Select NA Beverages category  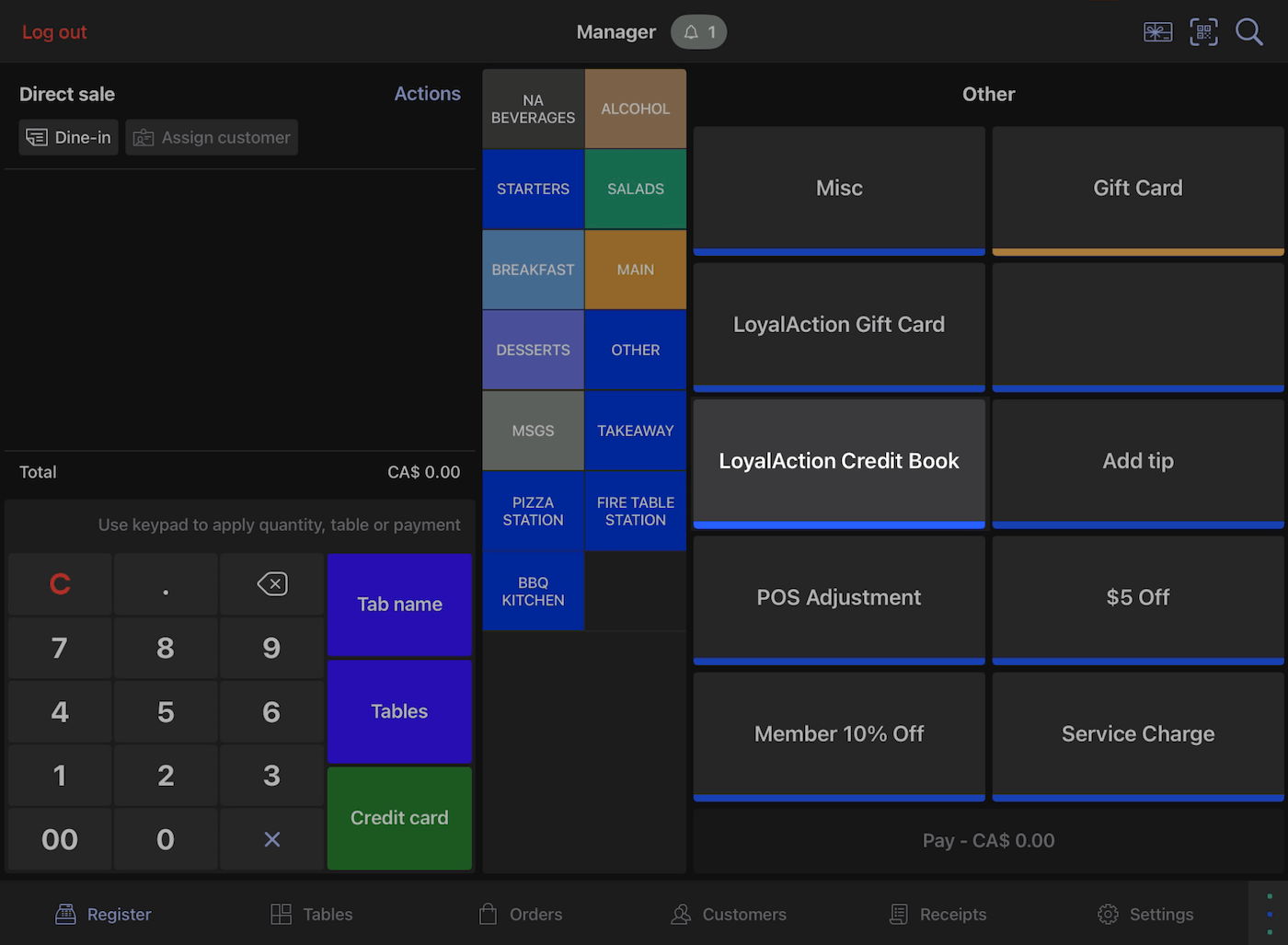click(x=533, y=109)
